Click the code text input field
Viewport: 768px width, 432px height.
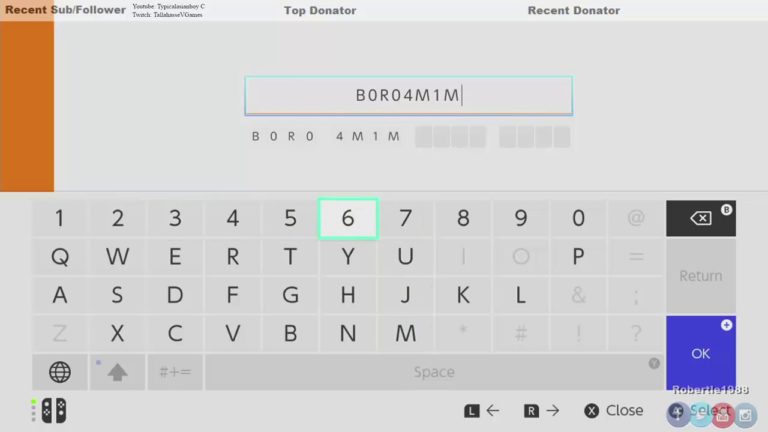(x=408, y=96)
